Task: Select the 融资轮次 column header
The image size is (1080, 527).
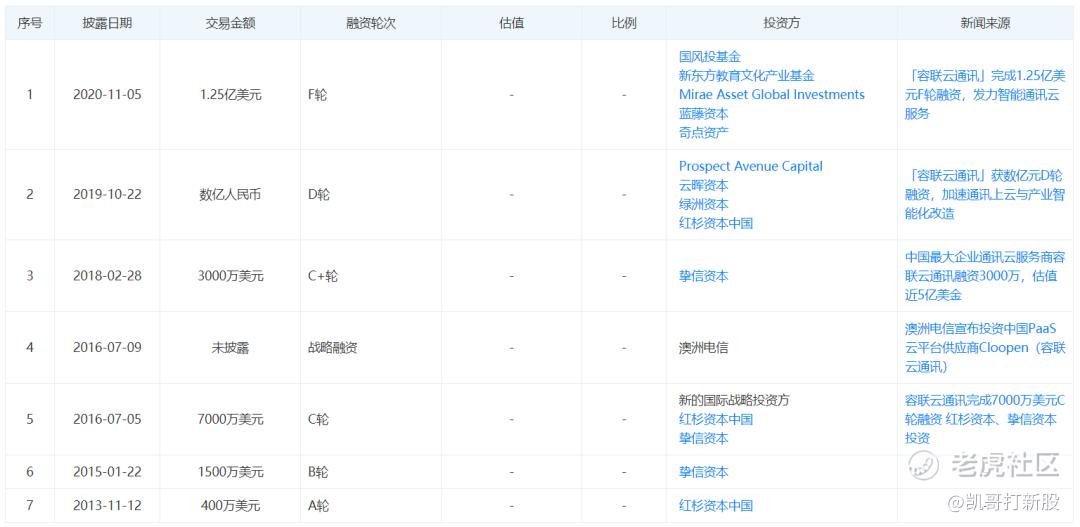Action: pyautogui.click(x=371, y=23)
